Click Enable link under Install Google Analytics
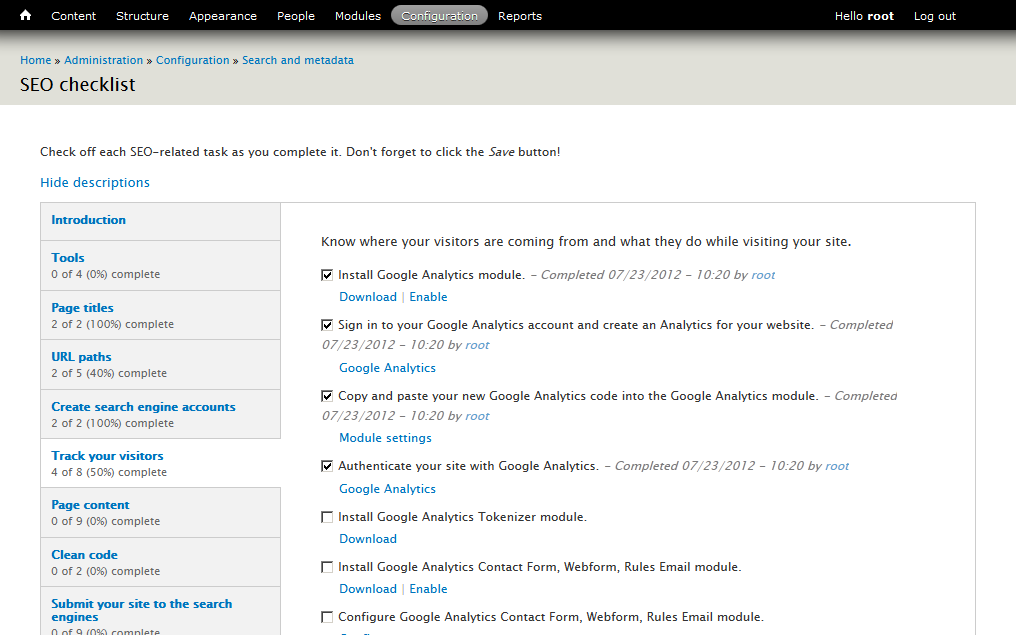The image size is (1016, 635). [428, 297]
